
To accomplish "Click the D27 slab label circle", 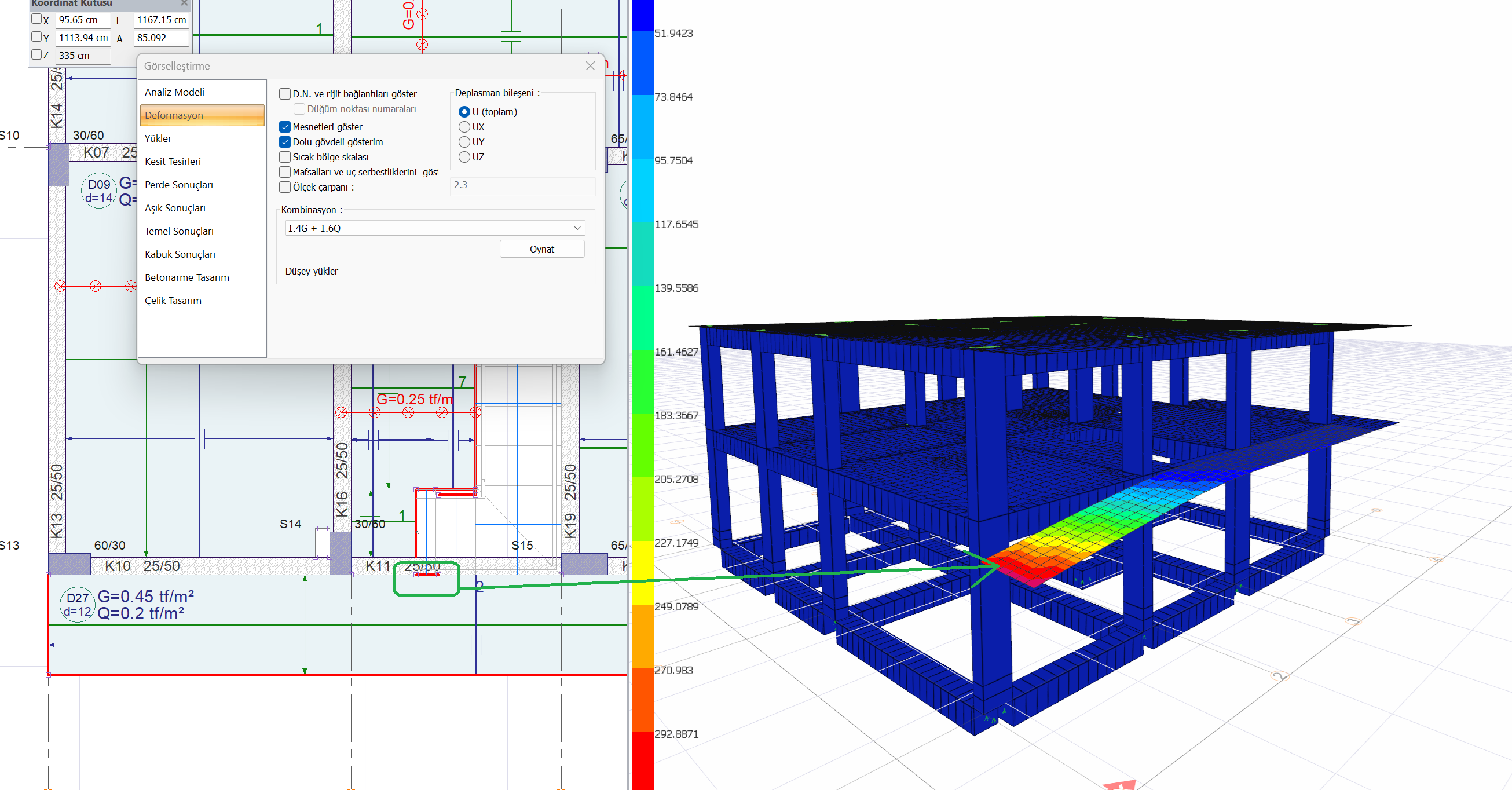I will [x=78, y=604].
